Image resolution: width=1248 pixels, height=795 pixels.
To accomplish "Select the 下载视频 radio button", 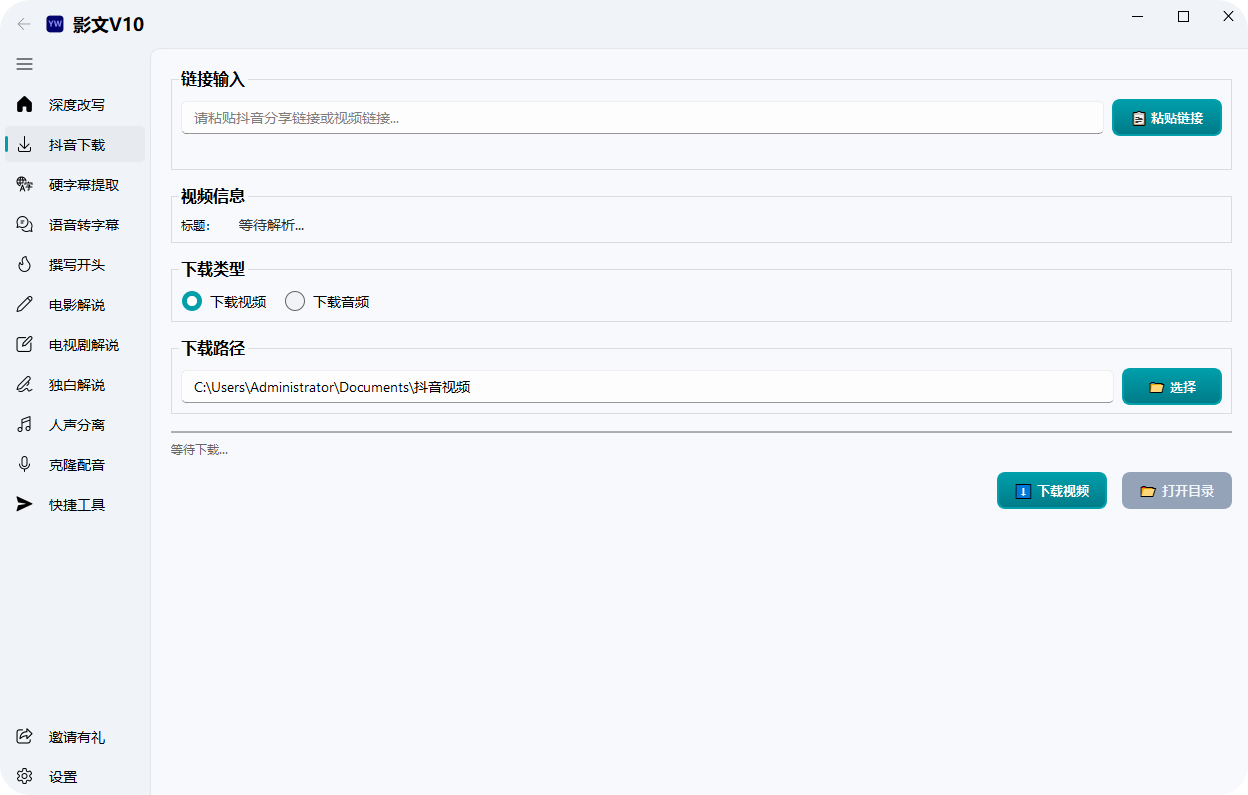I will (192, 301).
